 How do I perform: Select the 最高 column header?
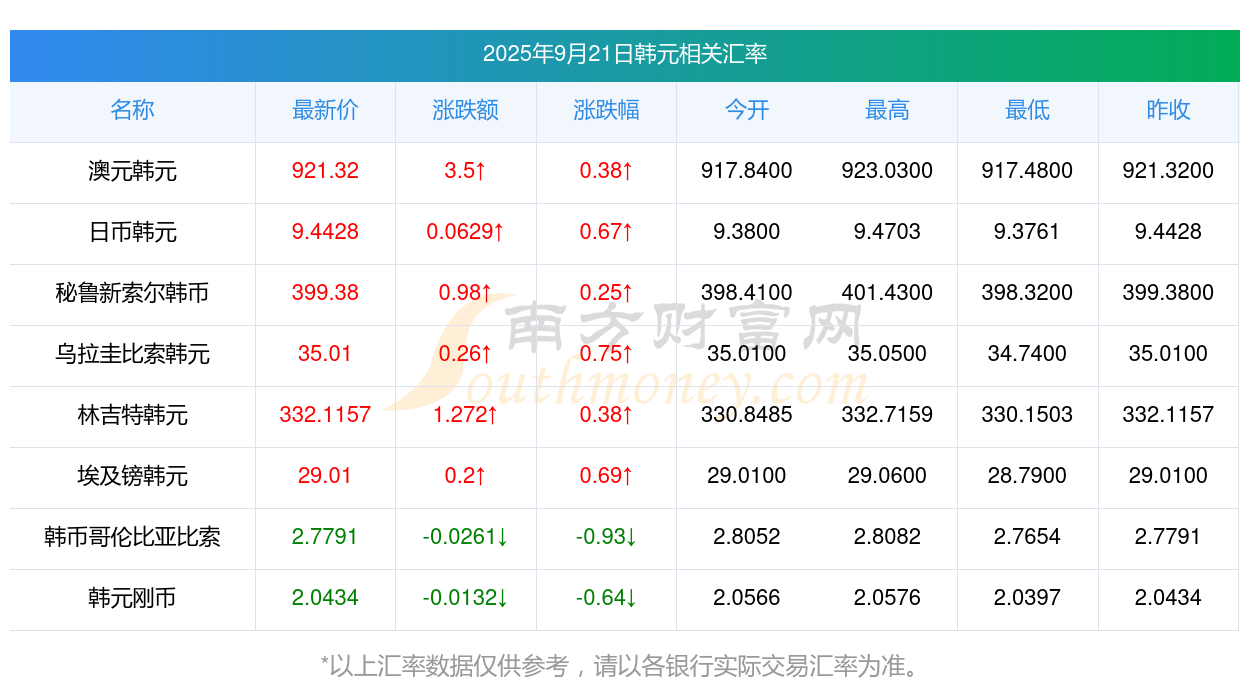click(888, 110)
